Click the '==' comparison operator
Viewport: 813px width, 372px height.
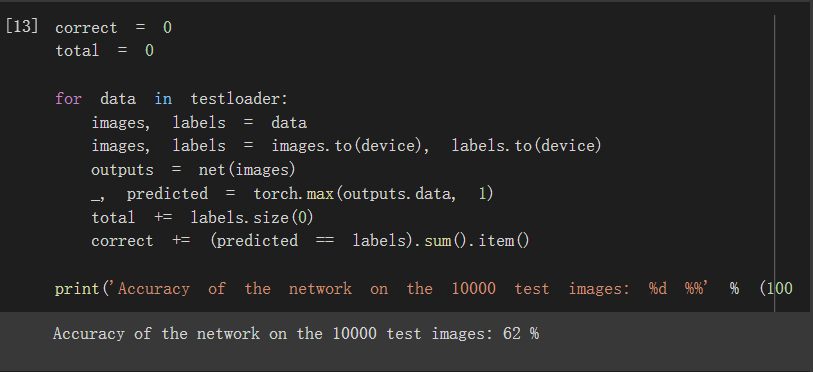tap(325, 241)
